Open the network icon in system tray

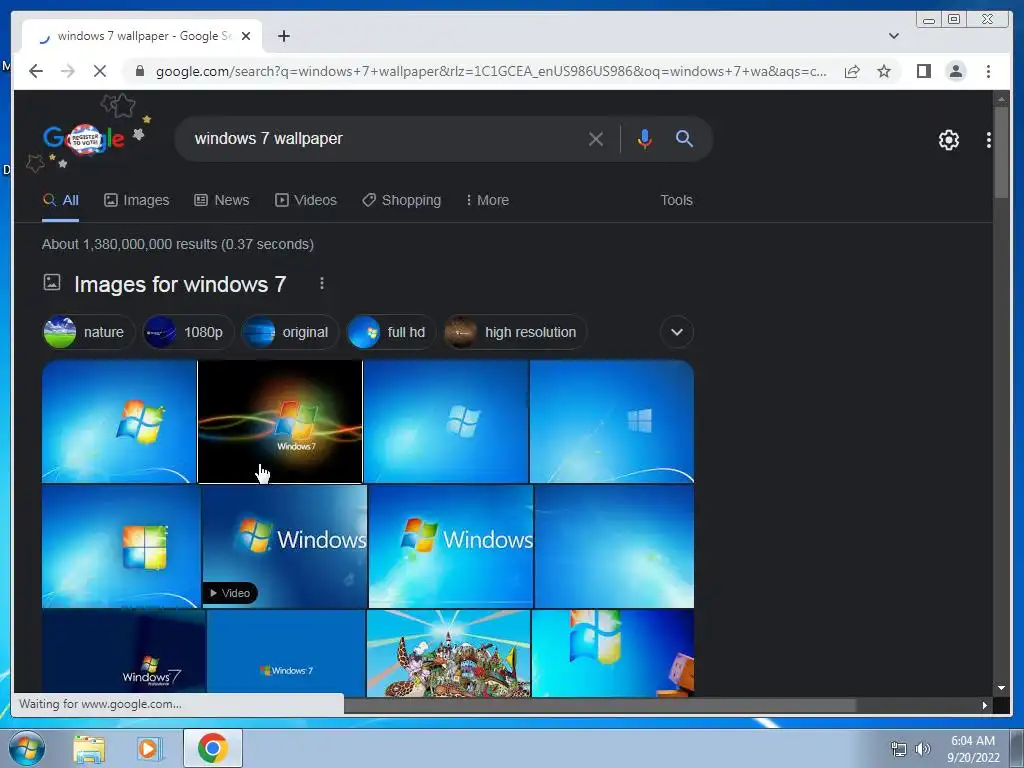[899, 748]
